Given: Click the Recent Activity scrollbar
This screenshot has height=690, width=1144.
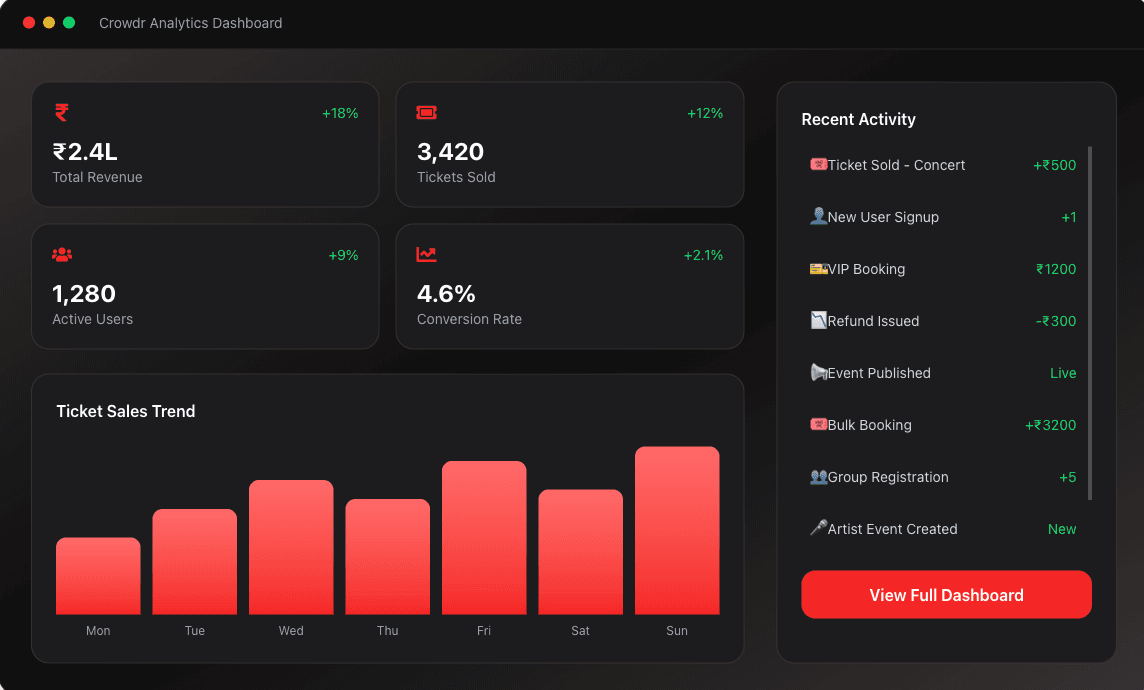Looking at the screenshot, I should tap(1090, 323).
